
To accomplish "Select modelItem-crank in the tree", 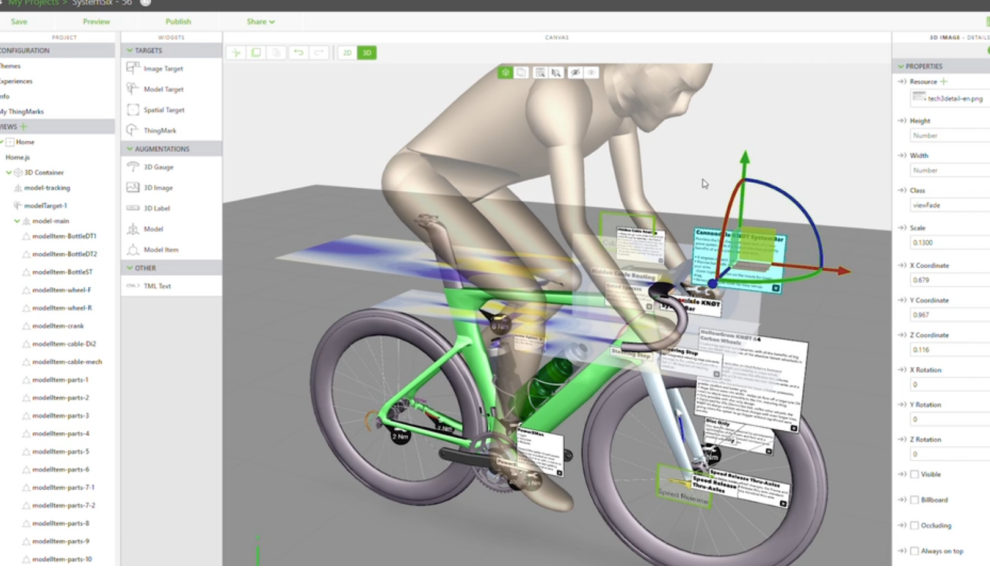I will [x=58, y=326].
